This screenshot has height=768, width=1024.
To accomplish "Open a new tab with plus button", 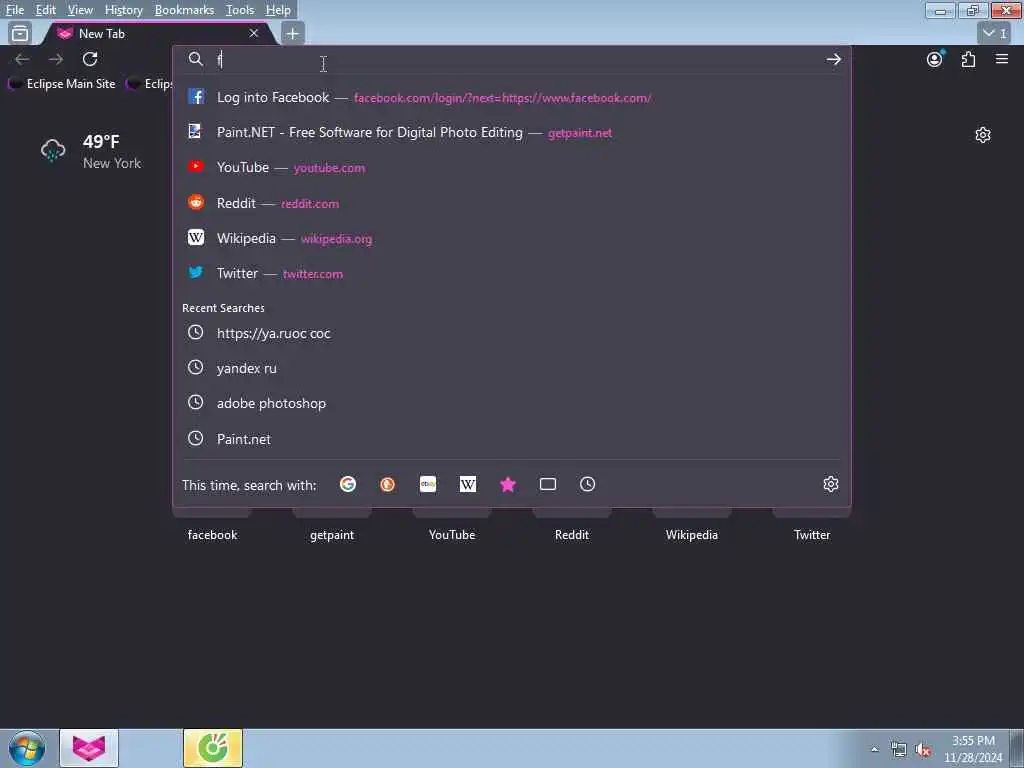I will [x=293, y=33].
